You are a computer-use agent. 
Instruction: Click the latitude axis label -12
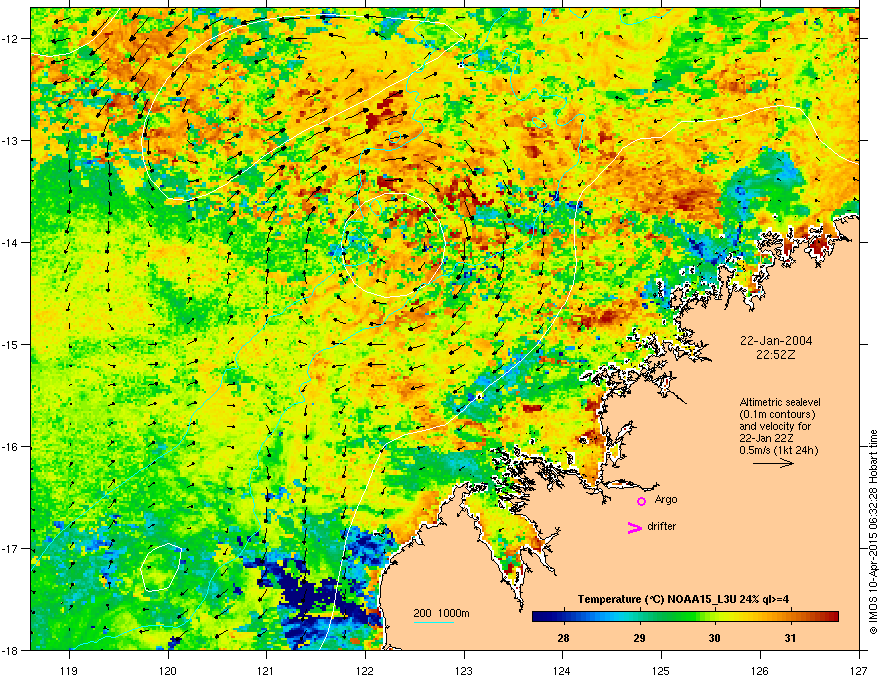11,39
